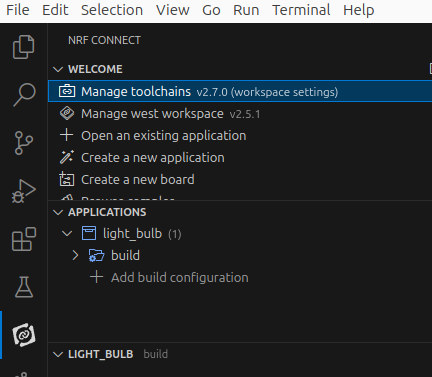This screenshot has width=432, height=377.
Task: Collapse the APPLICATIONS section
Action: pos(58,212)
